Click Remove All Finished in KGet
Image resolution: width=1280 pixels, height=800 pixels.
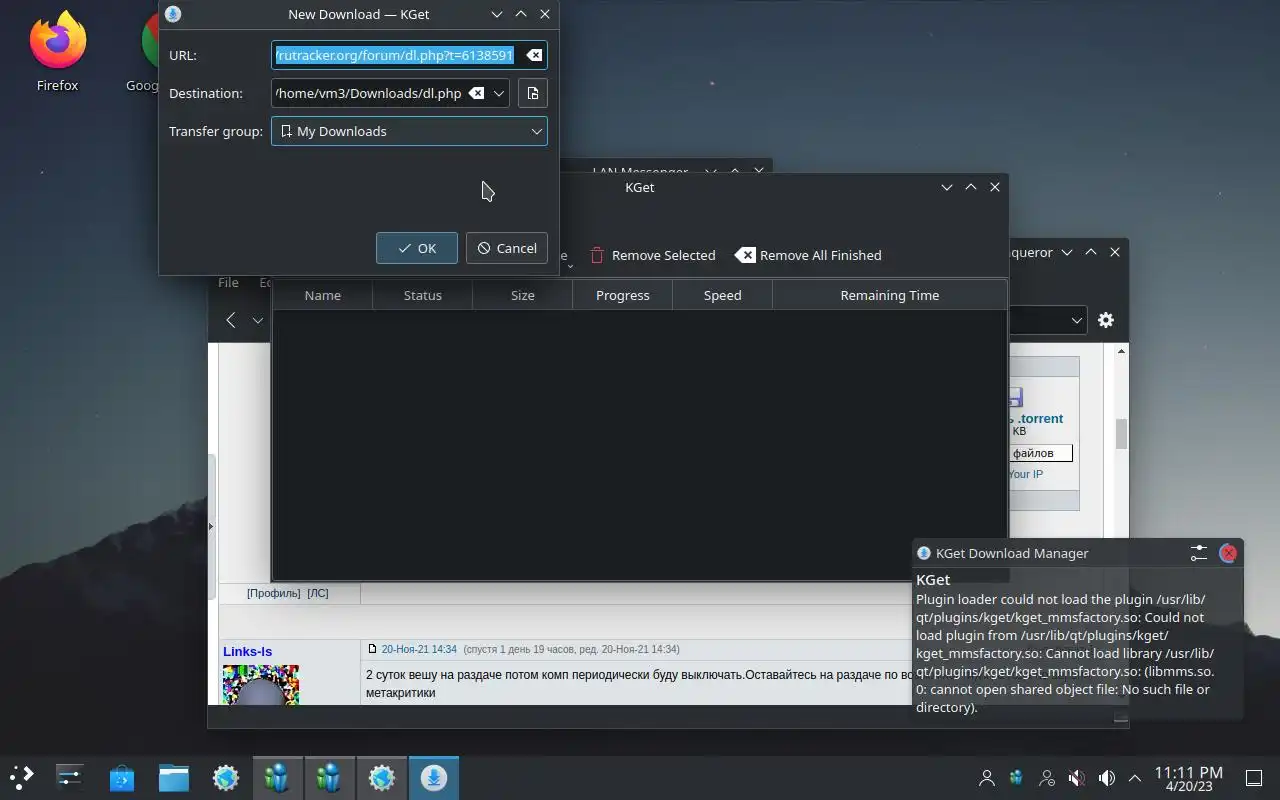pyautogui.click(x=808, y=255)
